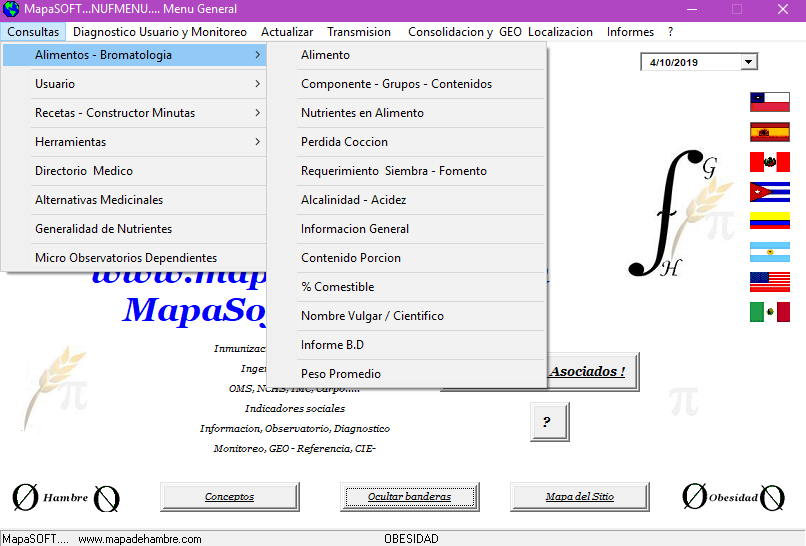Expand Recetas - Constructor Minutas submenu
806x546 pixels.
click(x=134, y=113)
